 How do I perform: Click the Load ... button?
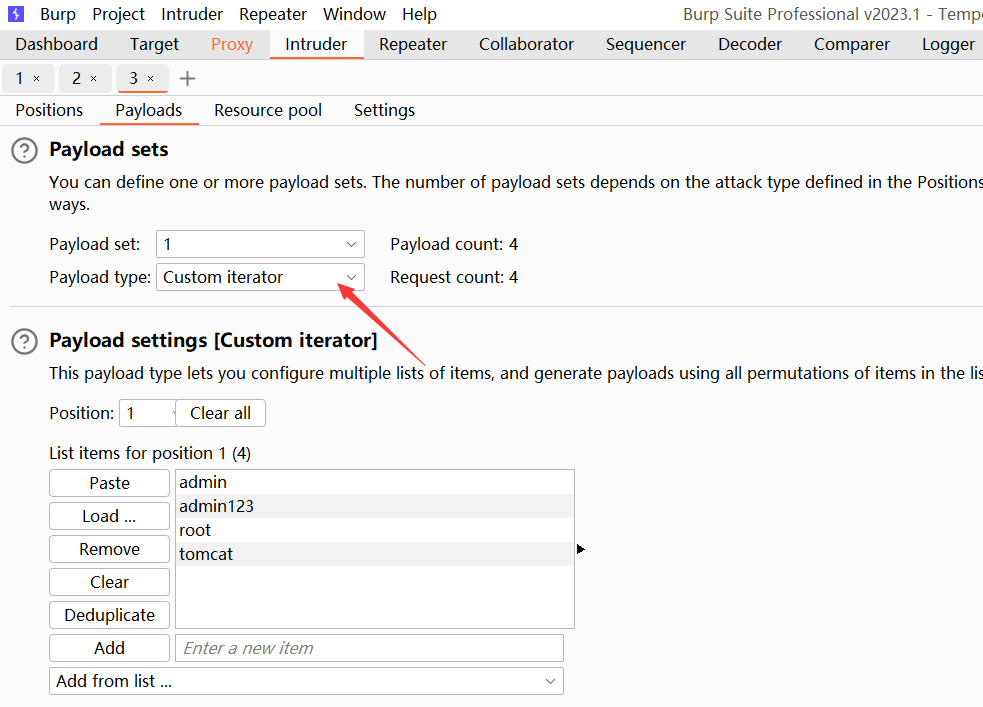pos(110,516)
